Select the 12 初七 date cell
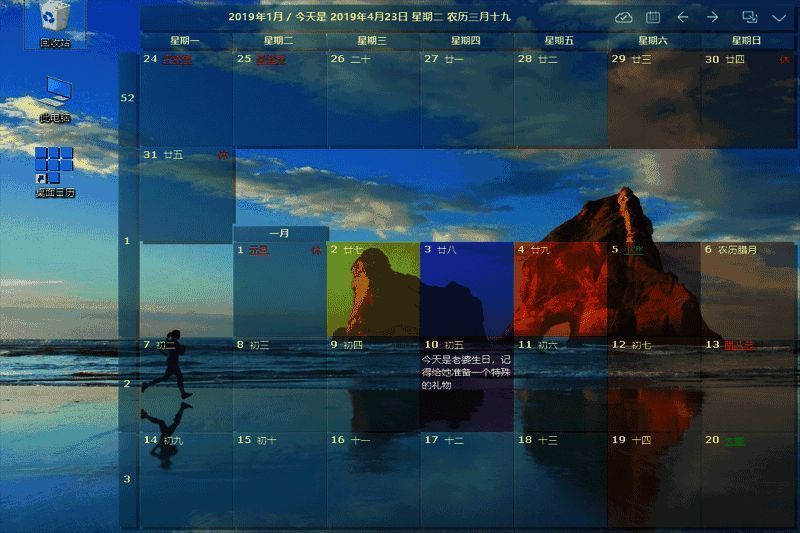The height and width of the screenshot is (533, 800). click(x=654, y=385)
